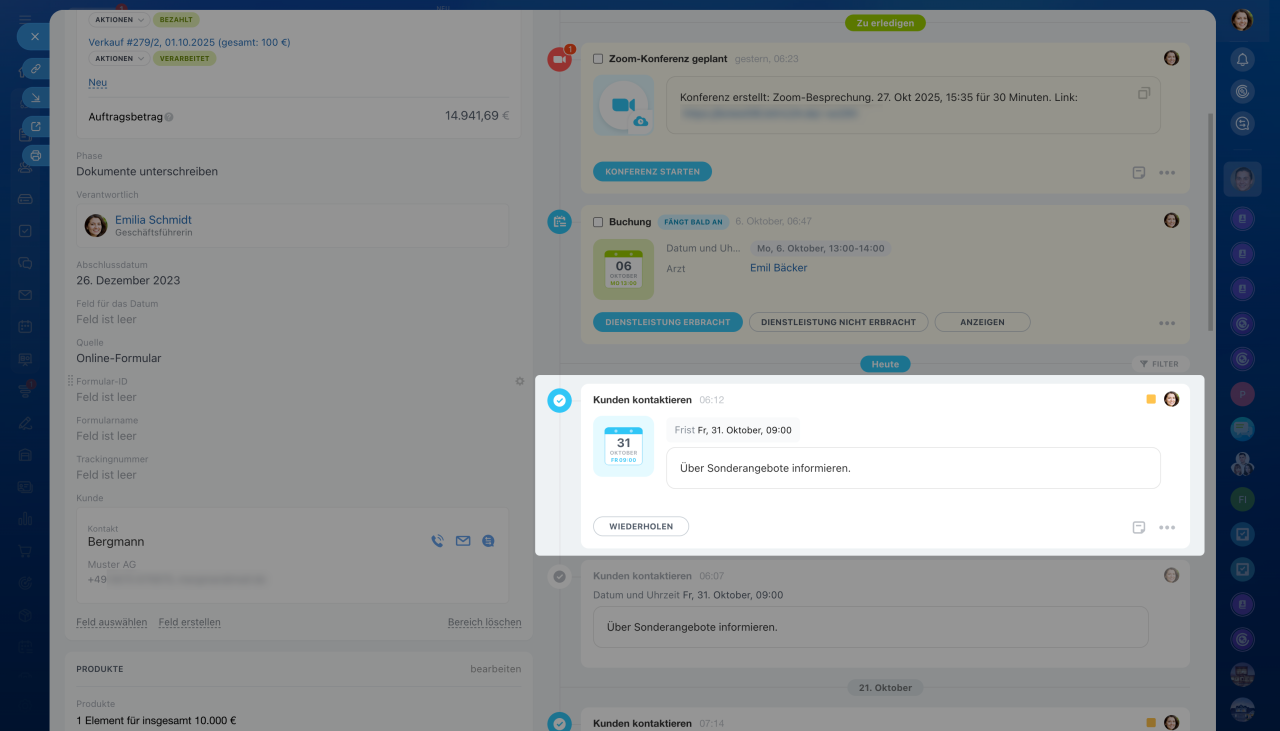Mark the Buchung activity checkbox

tap(598, 221)
